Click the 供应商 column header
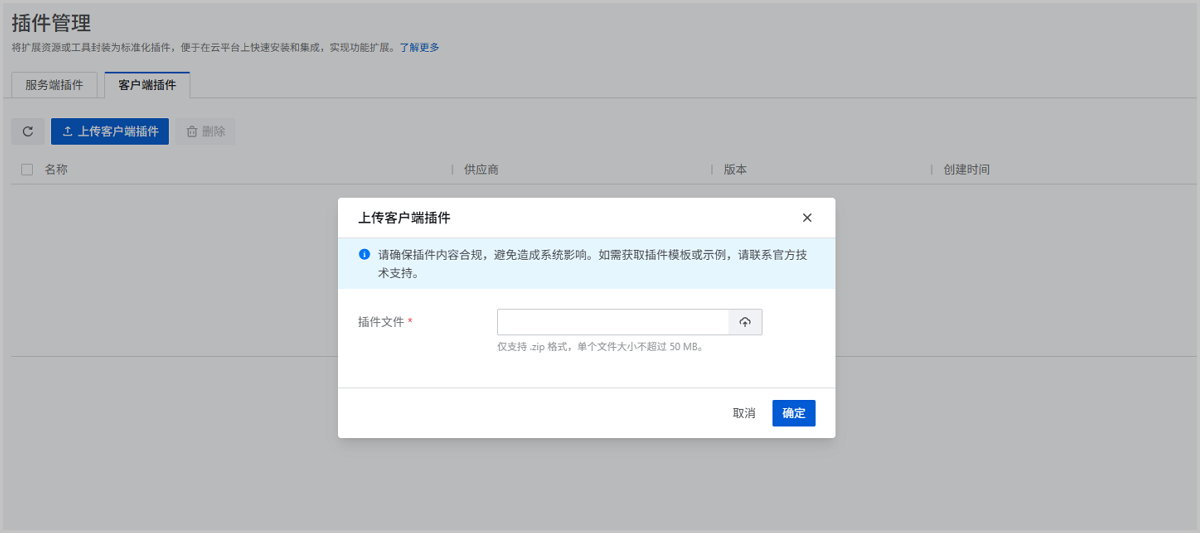This screenshot has width=1200, height=533. click(481, 170)
